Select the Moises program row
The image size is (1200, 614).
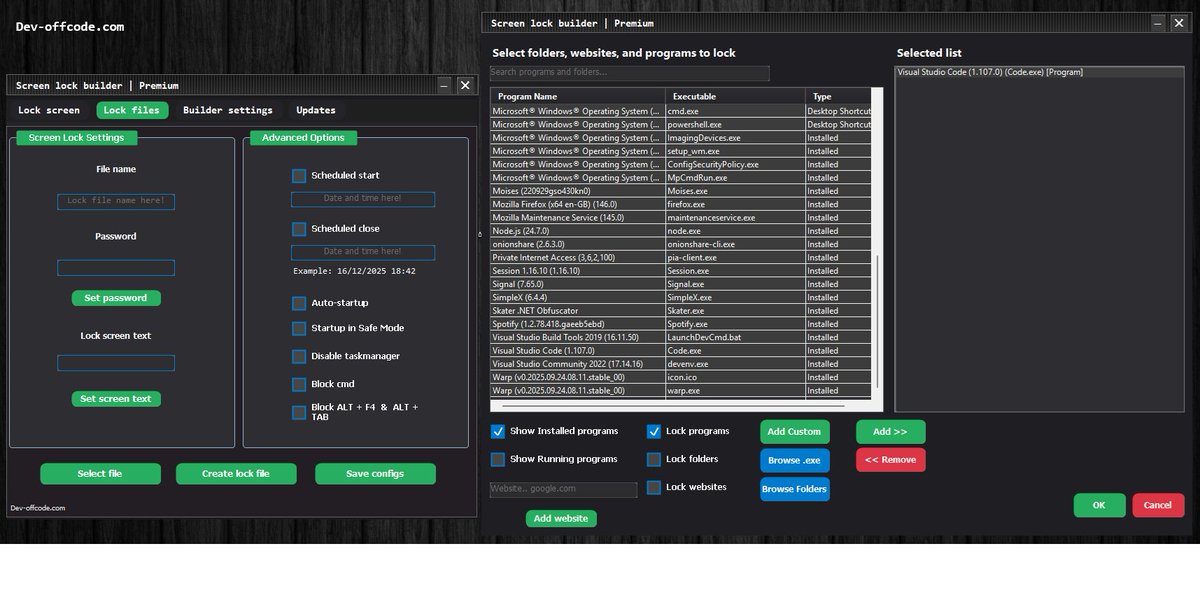pos(681,191)
